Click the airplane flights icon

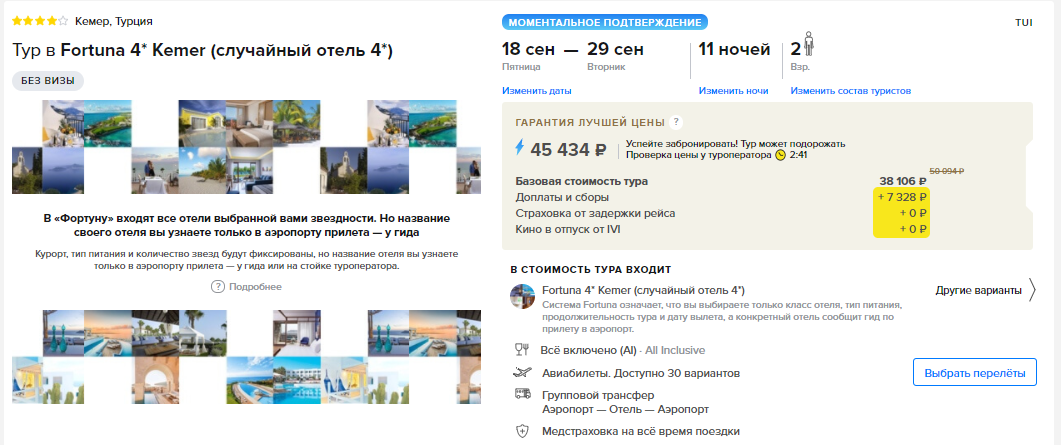click(522, 373)
